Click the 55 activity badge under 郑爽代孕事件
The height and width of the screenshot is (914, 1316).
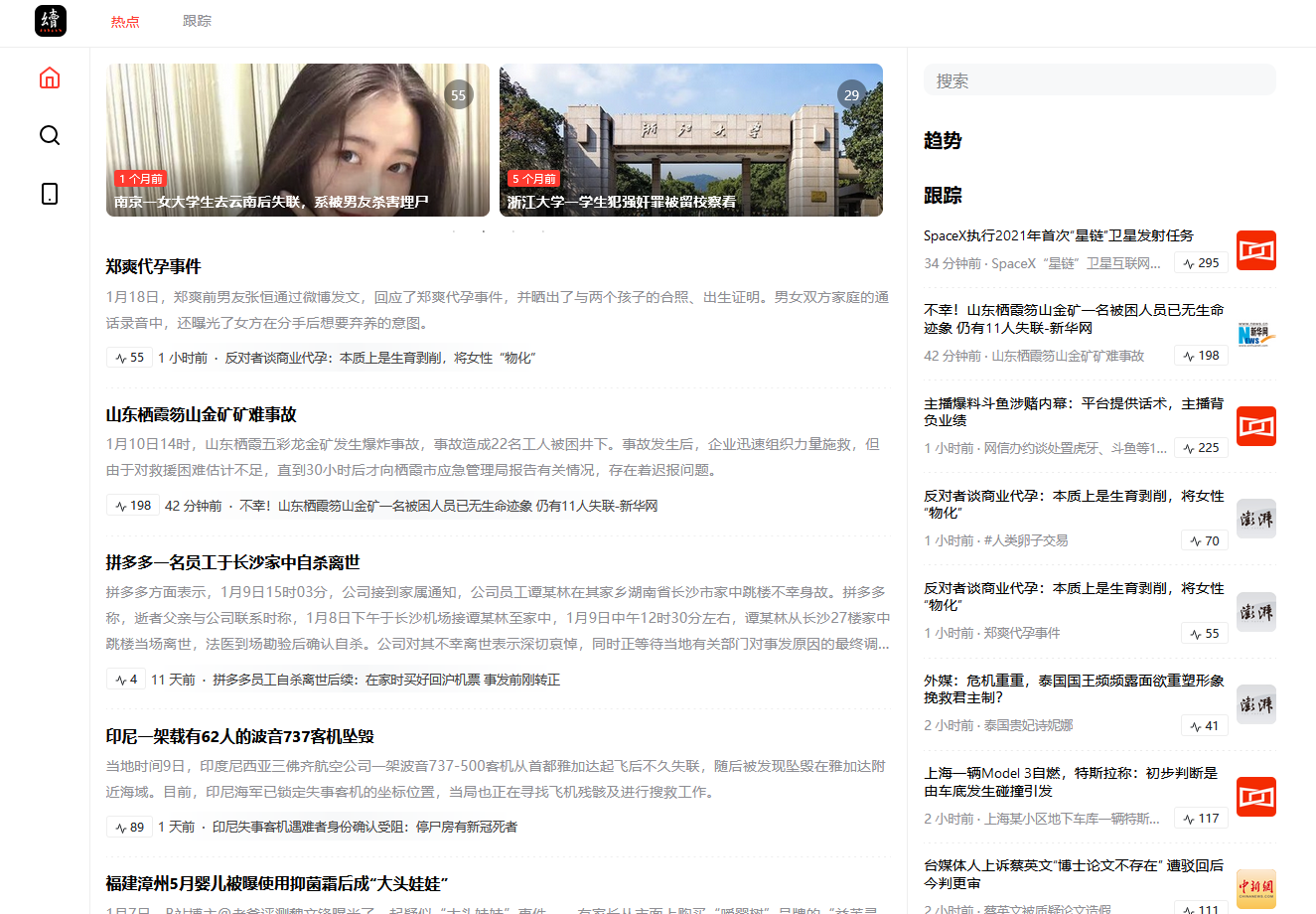click(129, 358)
